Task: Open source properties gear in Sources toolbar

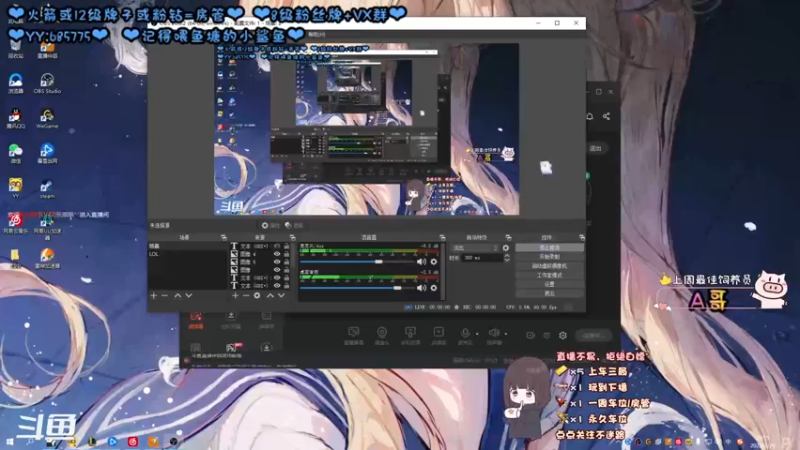Action: pyautogui.click(x=257, y=295)
